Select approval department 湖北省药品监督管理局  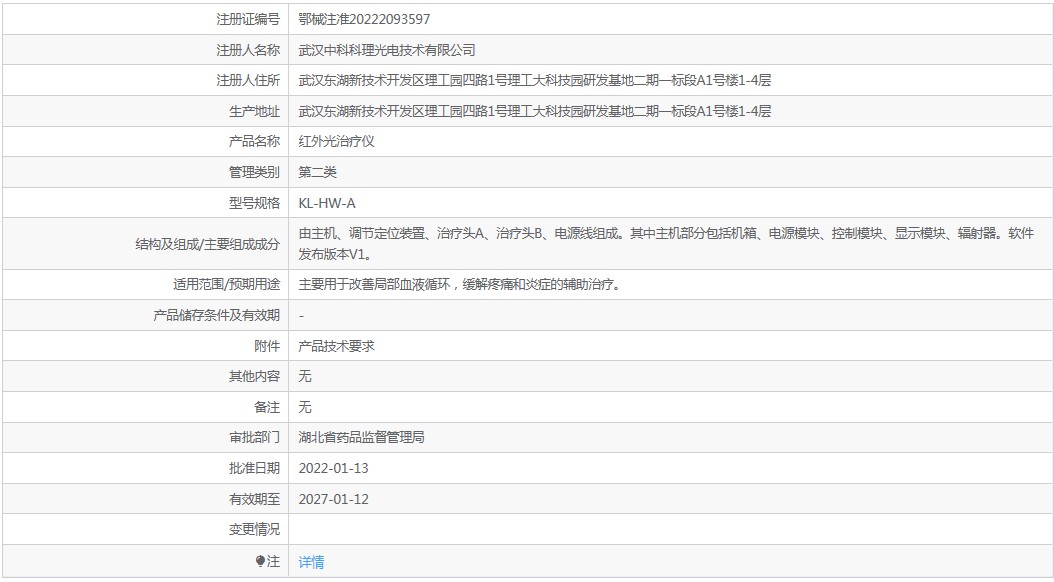point(362,438)
